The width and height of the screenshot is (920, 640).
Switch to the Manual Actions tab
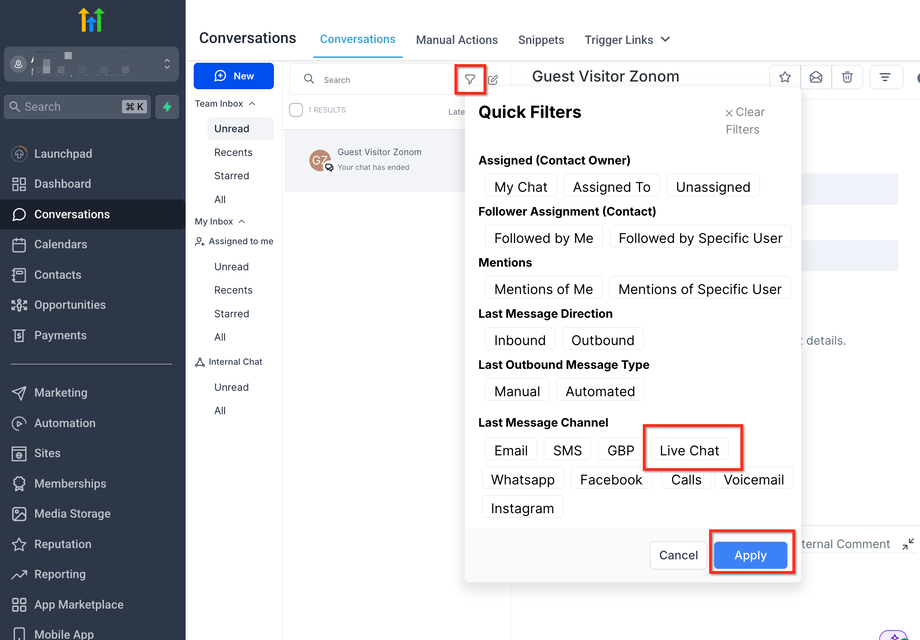(x=457, y=40)
